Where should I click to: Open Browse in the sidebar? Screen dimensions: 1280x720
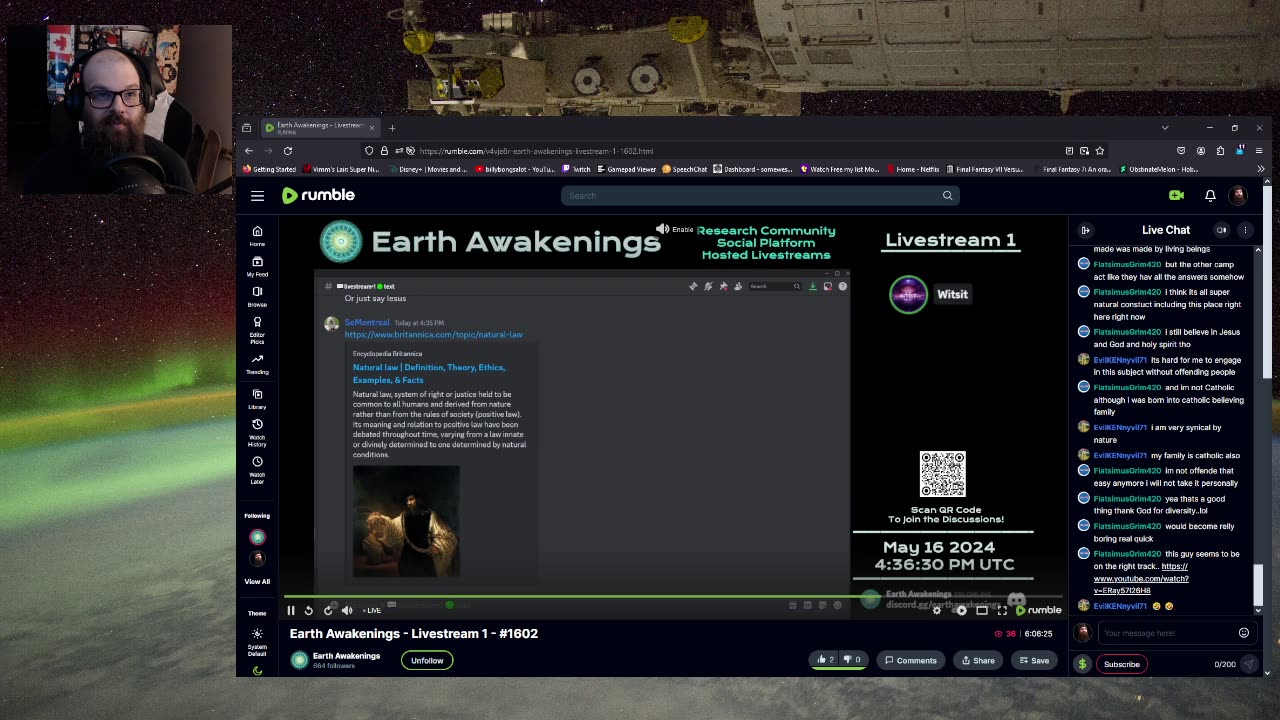click(257, 297)
